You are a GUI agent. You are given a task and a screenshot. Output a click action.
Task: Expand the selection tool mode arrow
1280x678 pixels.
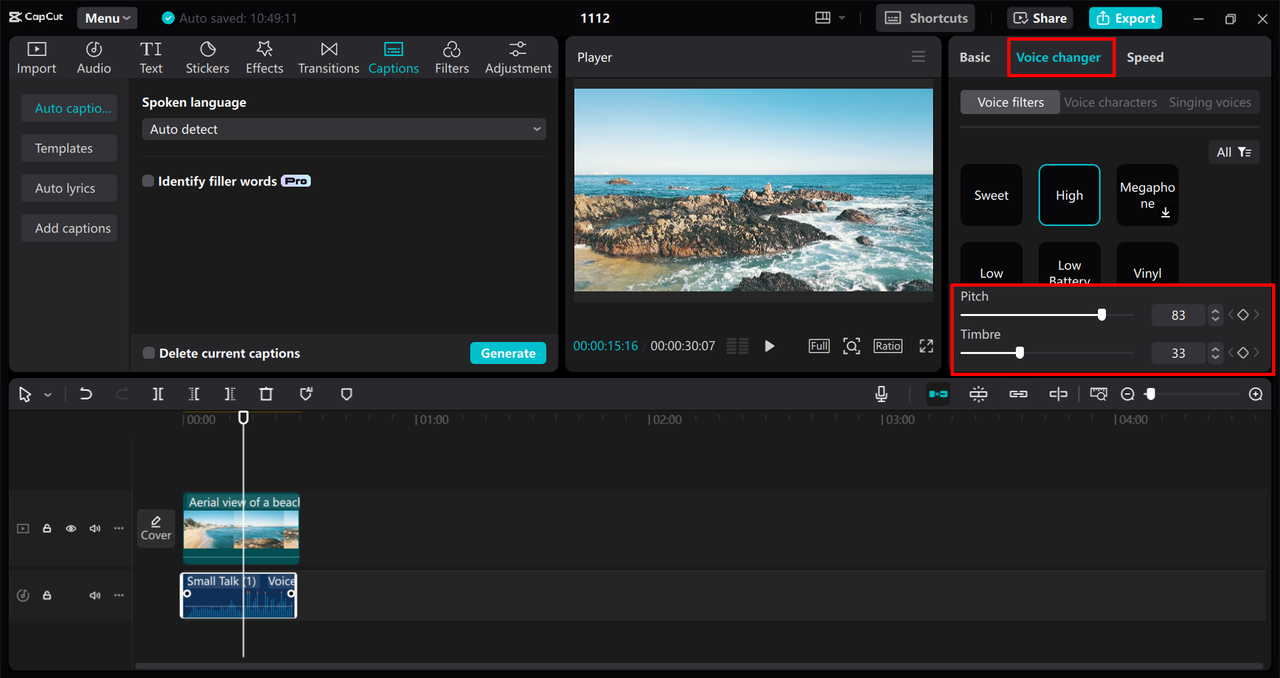[47, 395]
